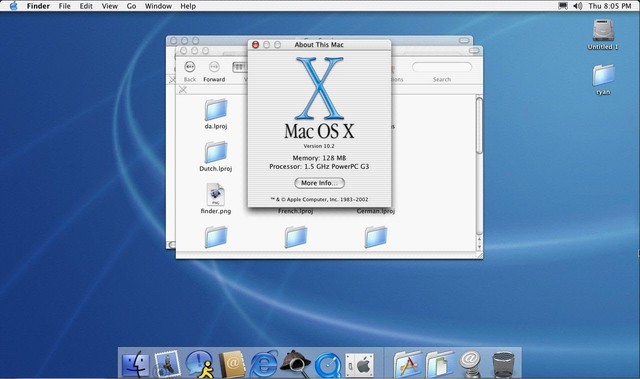Click the @ spring icon in the Dock
The width and height of the screenshot is (640, 379).
[470, 363]
